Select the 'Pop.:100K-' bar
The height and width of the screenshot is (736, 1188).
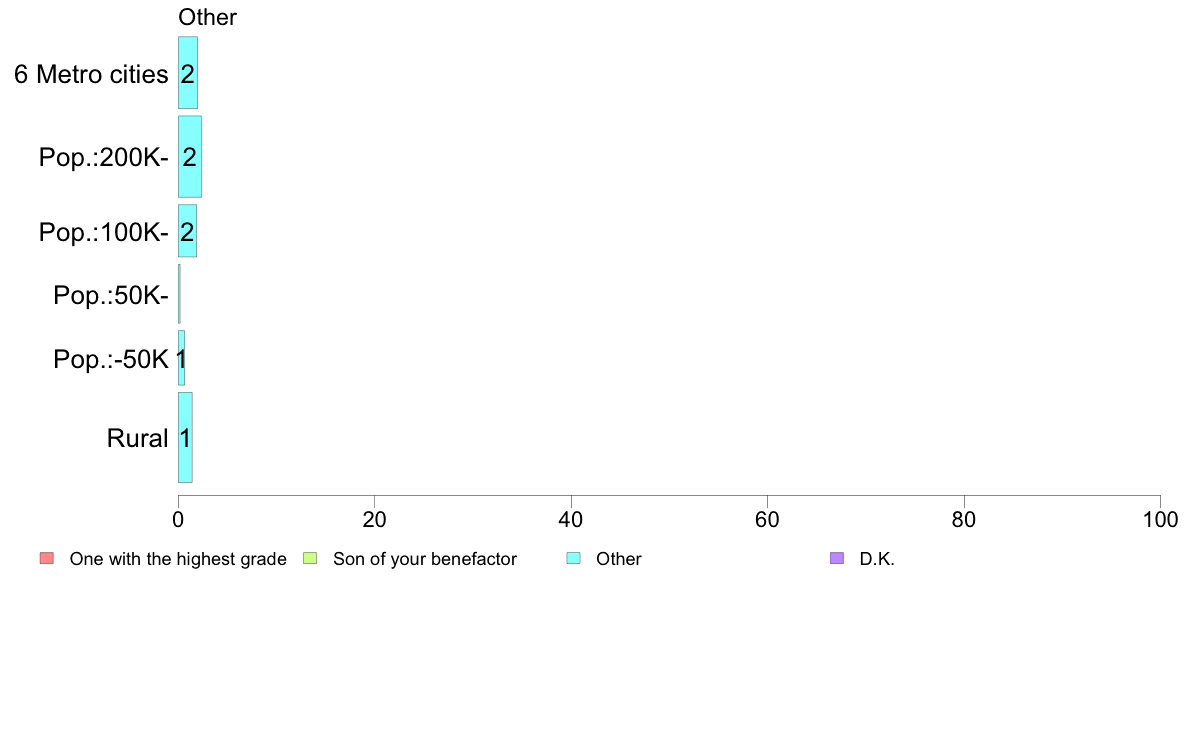pos(187,231)
